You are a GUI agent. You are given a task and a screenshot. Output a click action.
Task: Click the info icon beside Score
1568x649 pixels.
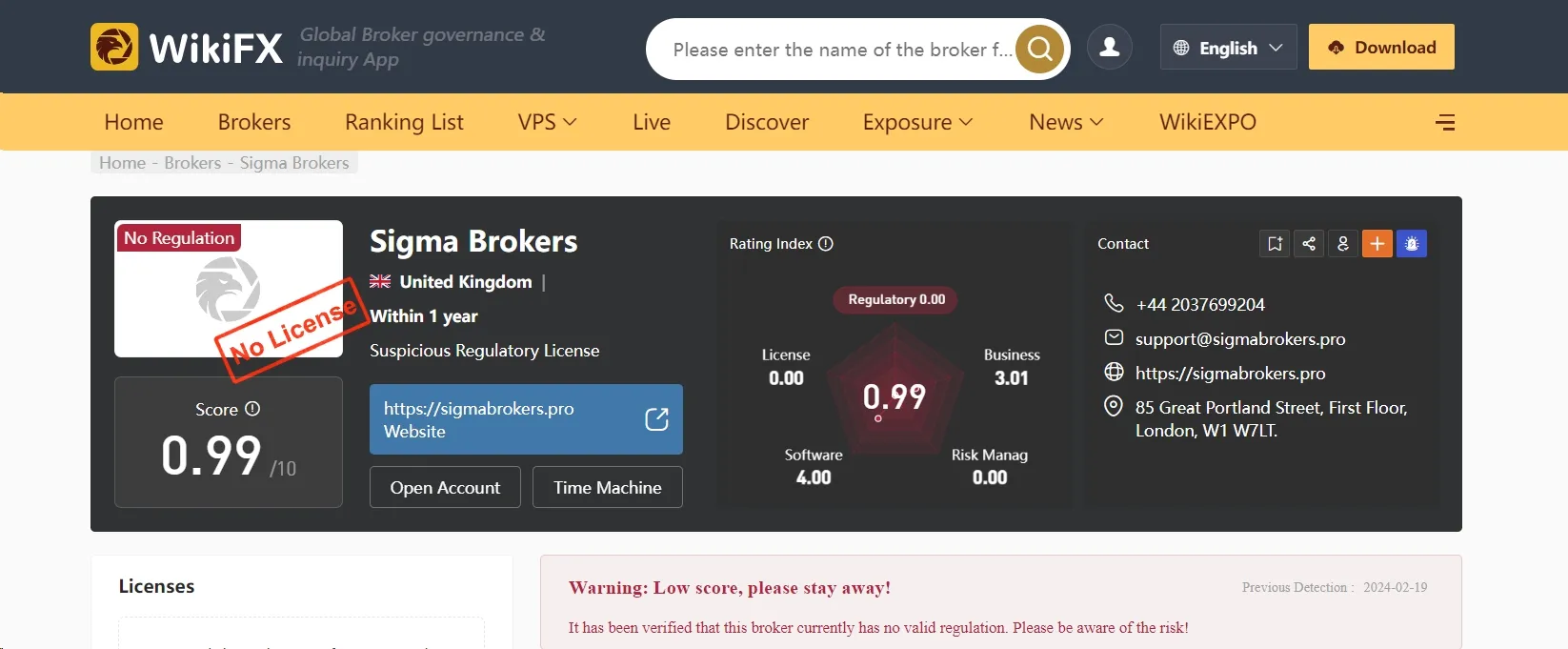click(252, 409)
